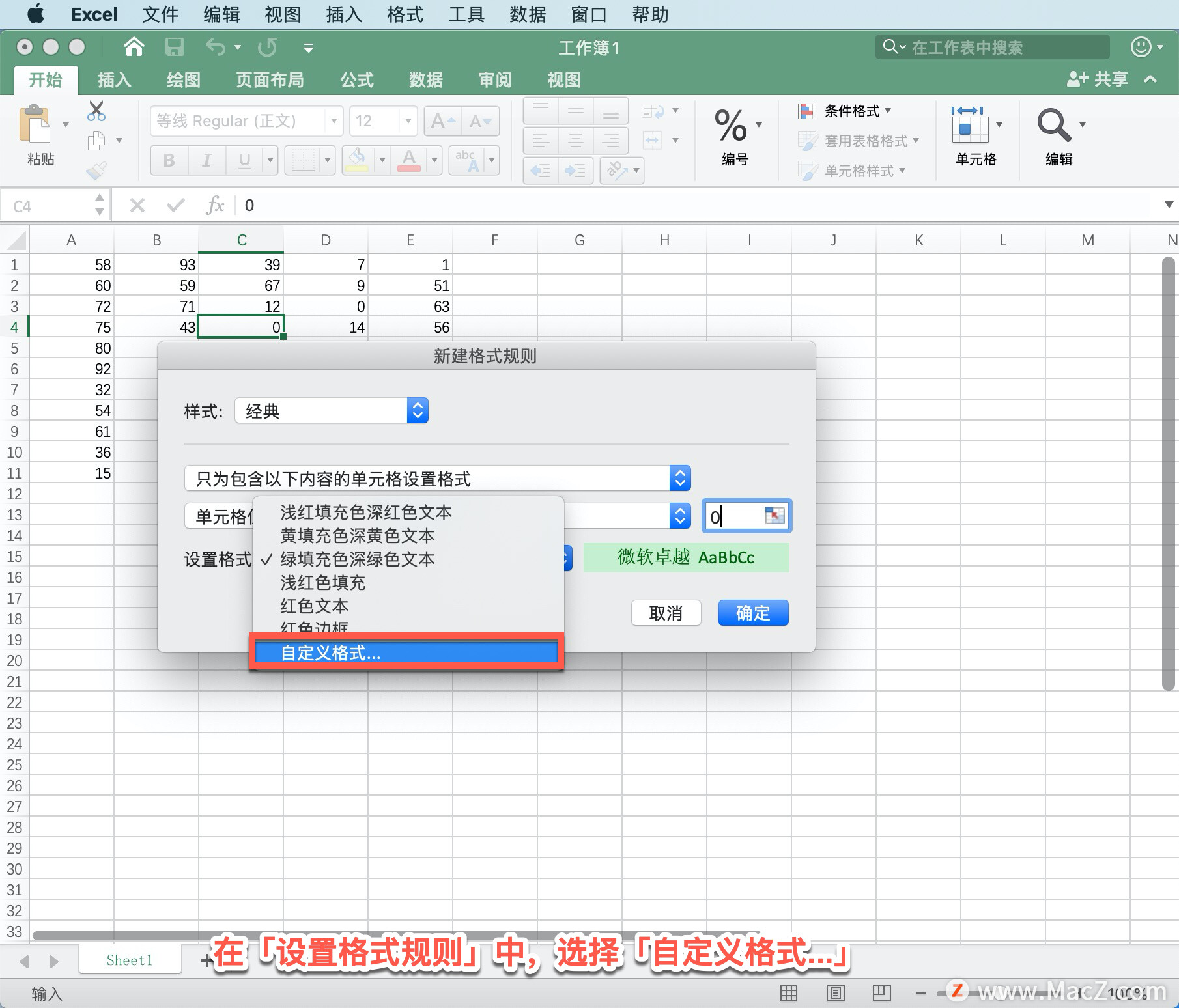
Task: Switch to the 公式 ribbon tab
Action: click(x=357, y=79)
